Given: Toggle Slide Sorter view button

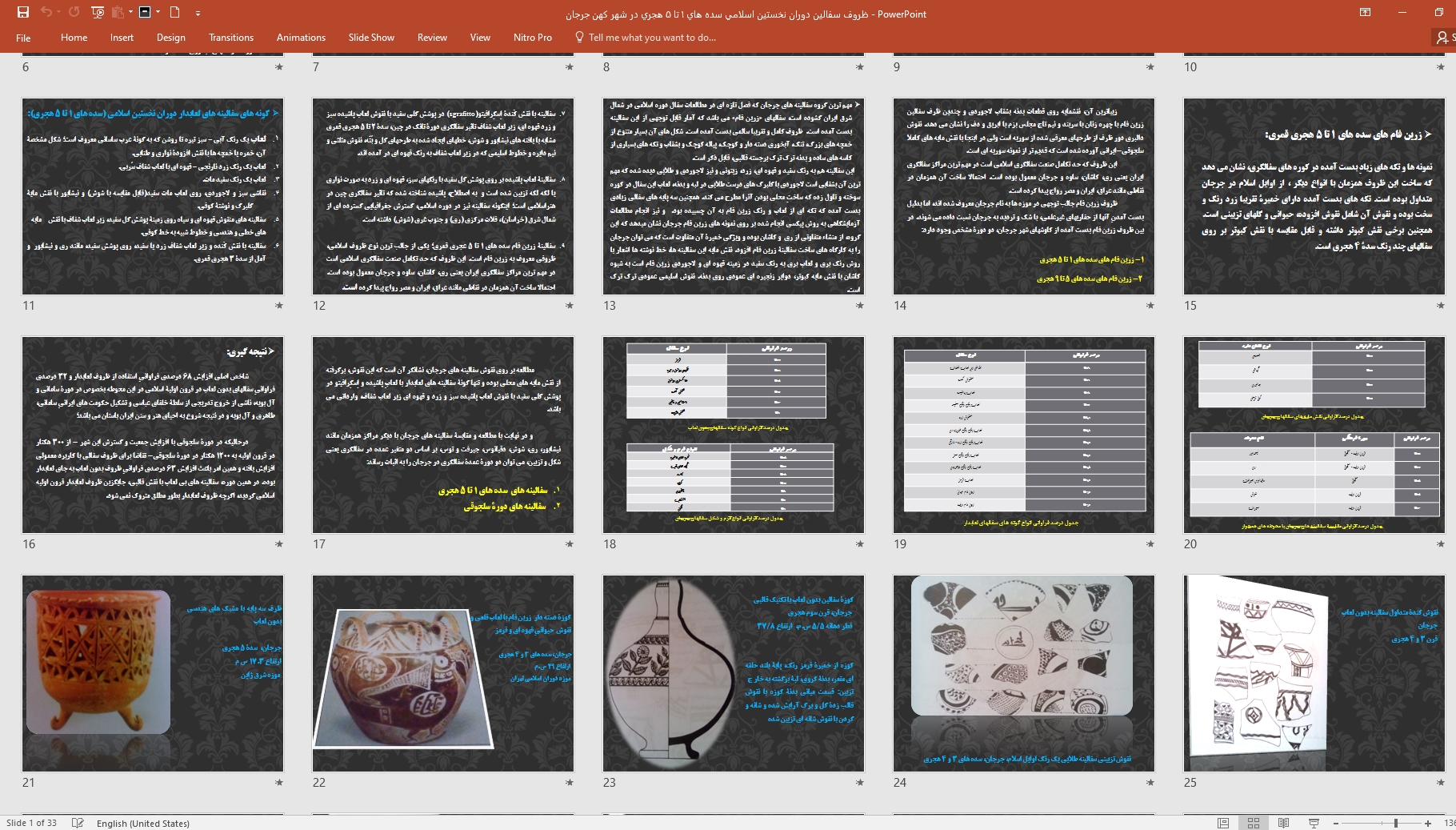Looking at the screenshot, I should point(1253,823).
